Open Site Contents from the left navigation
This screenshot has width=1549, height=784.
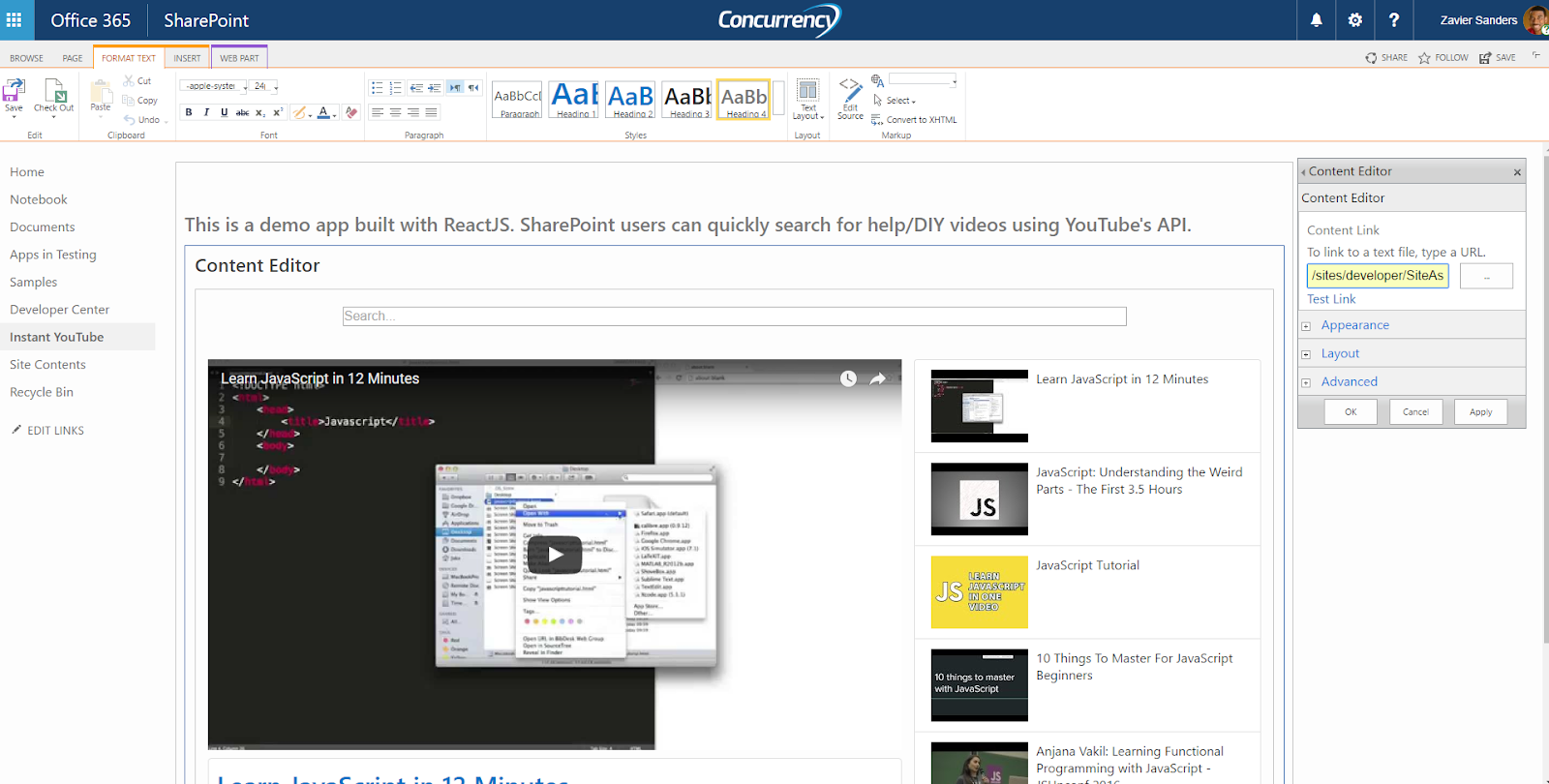(x=47, y=365)
